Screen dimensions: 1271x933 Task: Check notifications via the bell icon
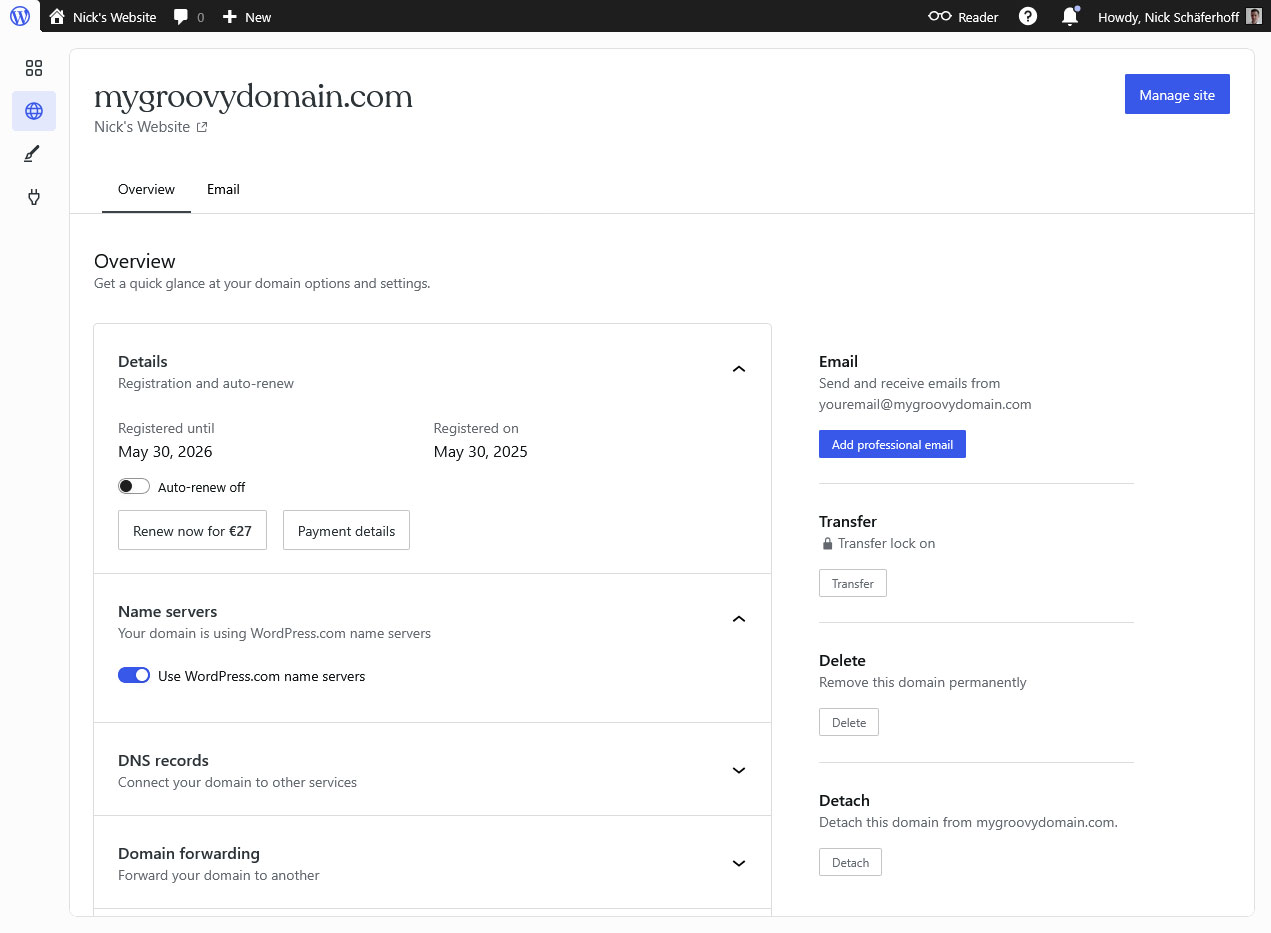(1069, 17)
